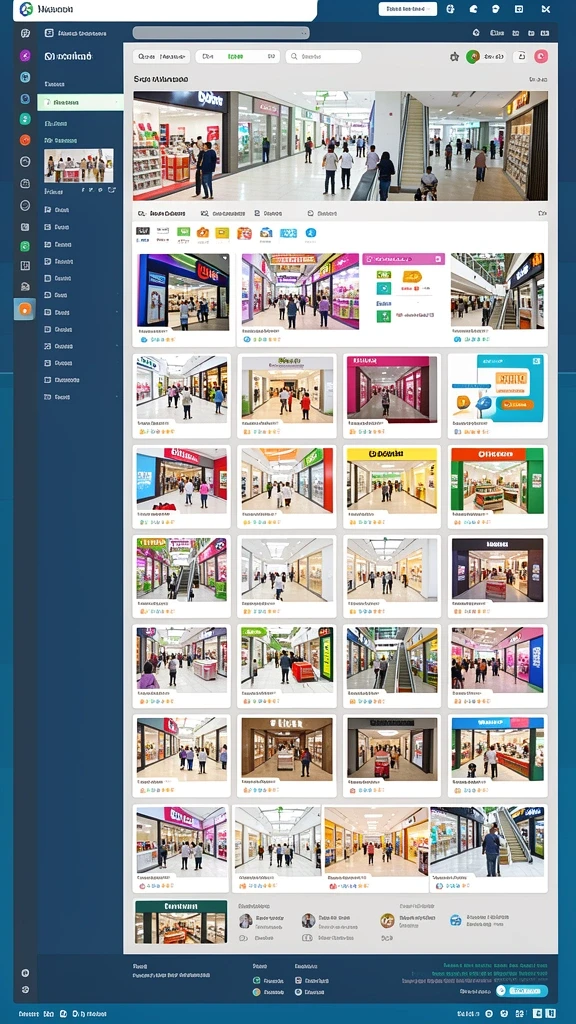Image resolution: width=576 pixels, height=1024 pixels.
Task: Open the first filter dropdown in toolbar
Action: [x=161, y=57]
